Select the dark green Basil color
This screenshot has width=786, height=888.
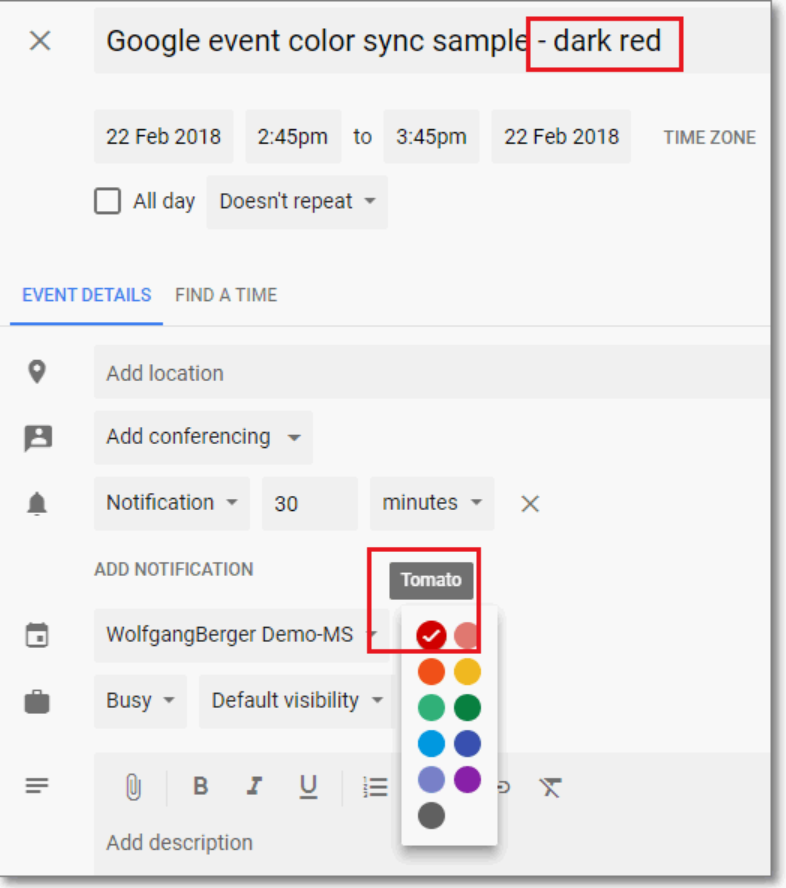coord(467,708)
